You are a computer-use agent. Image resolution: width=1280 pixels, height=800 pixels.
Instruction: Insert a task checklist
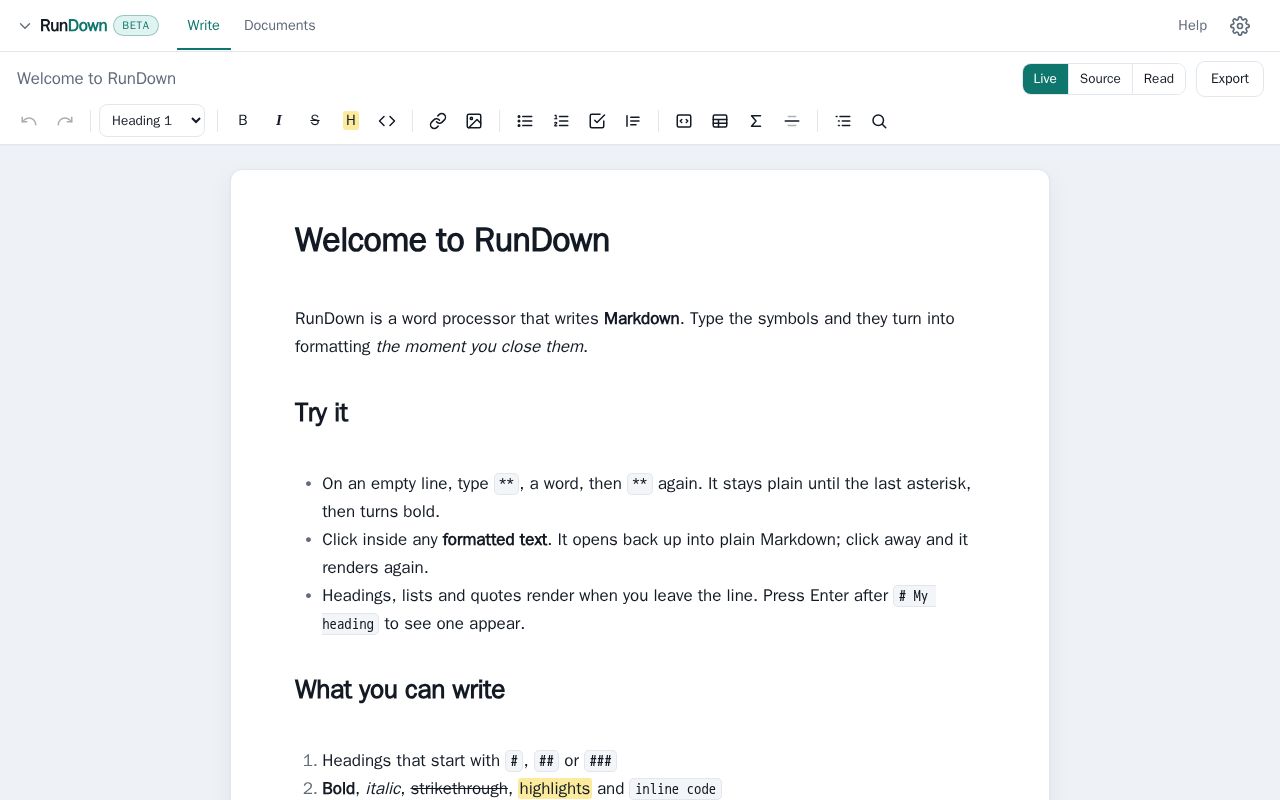point(597,121)
